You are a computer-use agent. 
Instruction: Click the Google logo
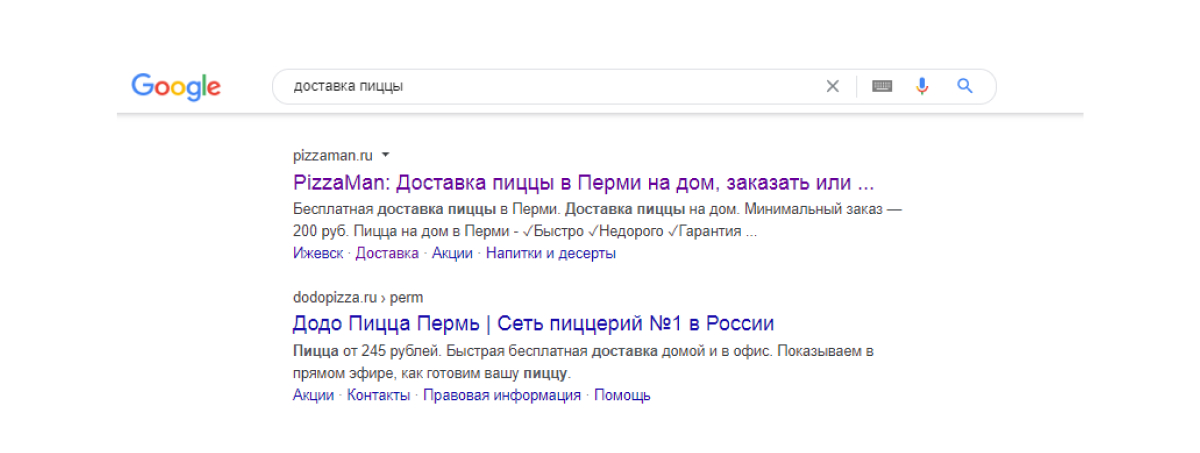[176, 86]
